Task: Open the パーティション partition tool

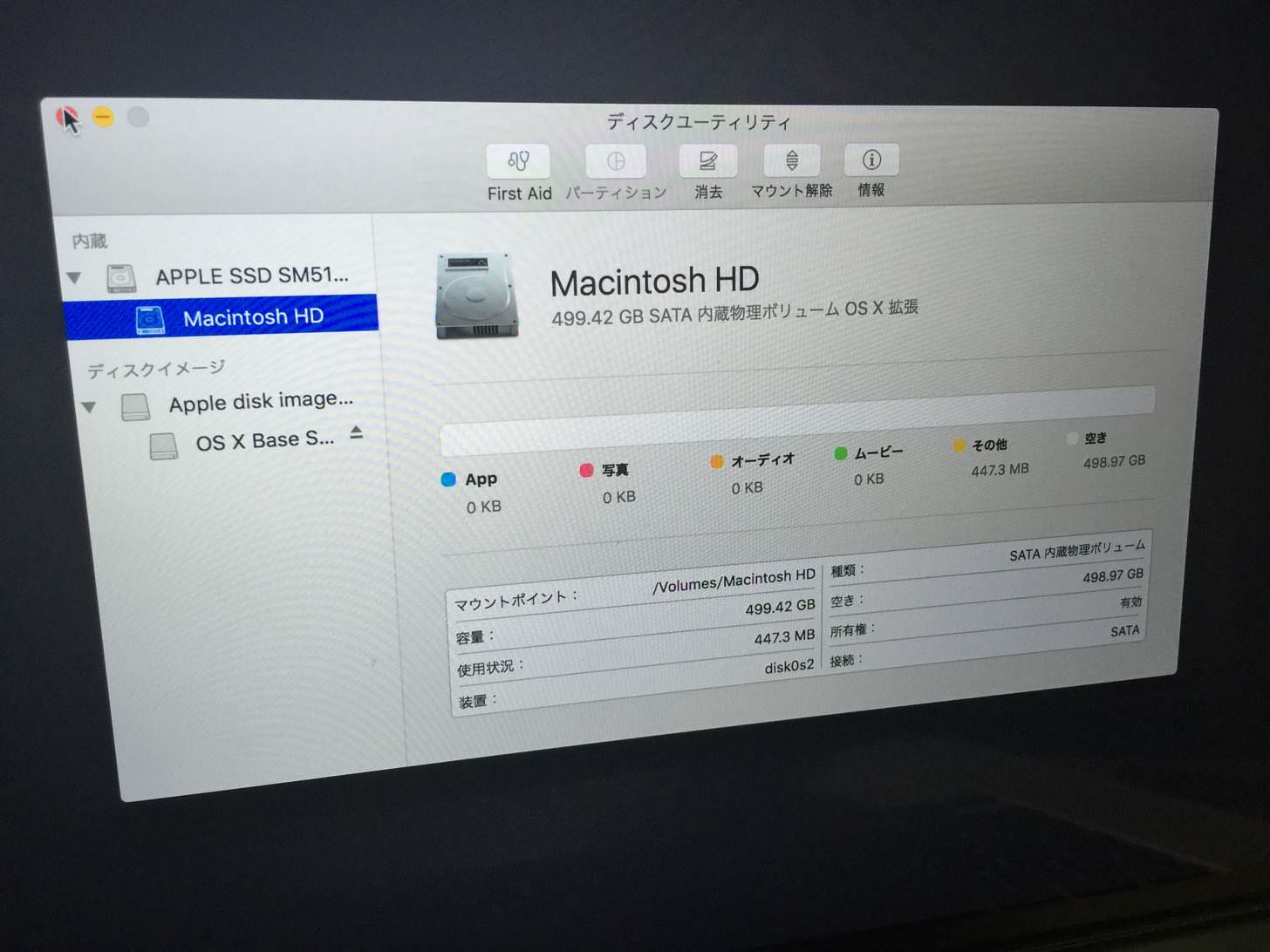Action: pyautogui.click(x=616, y=161)
